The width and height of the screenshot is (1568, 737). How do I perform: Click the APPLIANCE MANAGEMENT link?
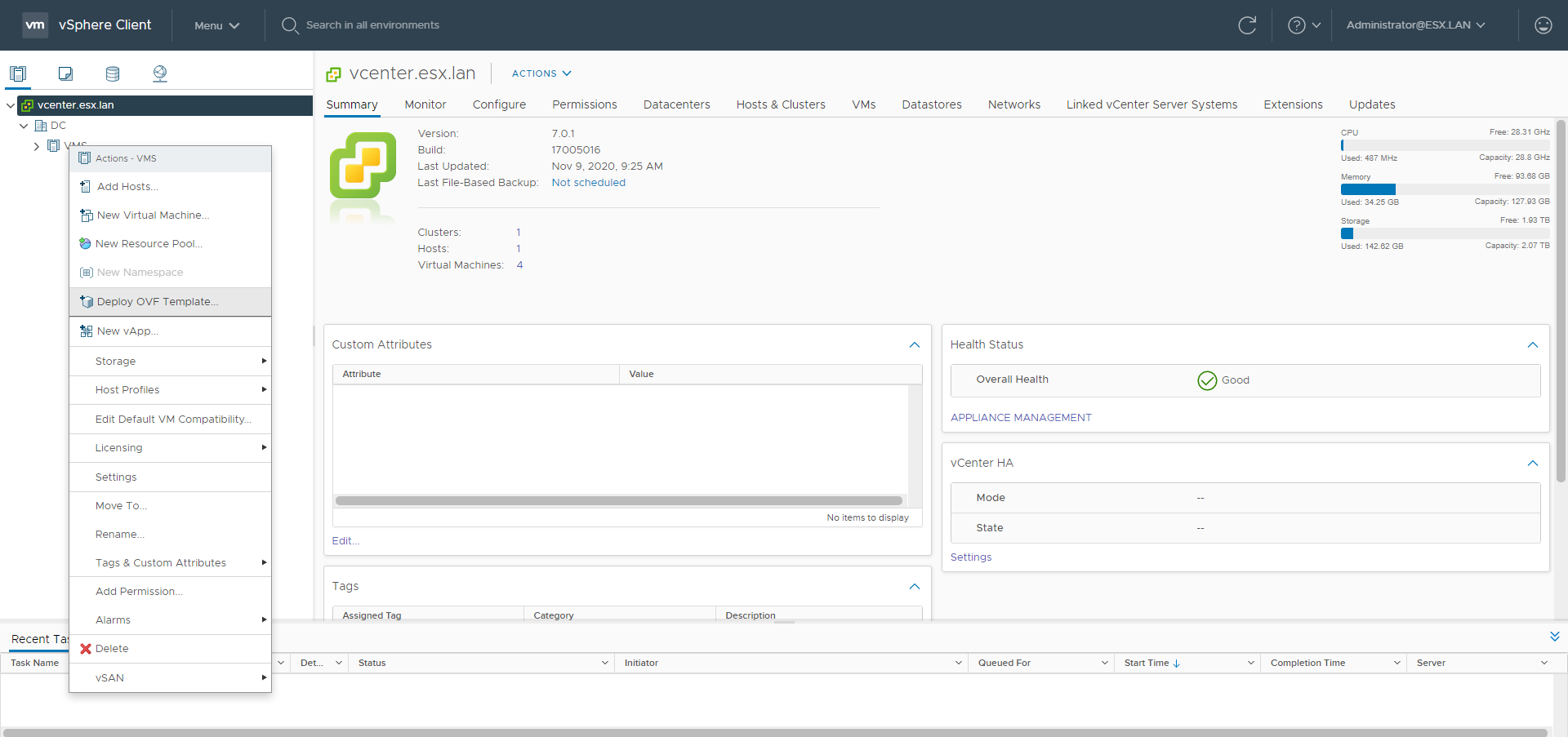coord(1021,418)
